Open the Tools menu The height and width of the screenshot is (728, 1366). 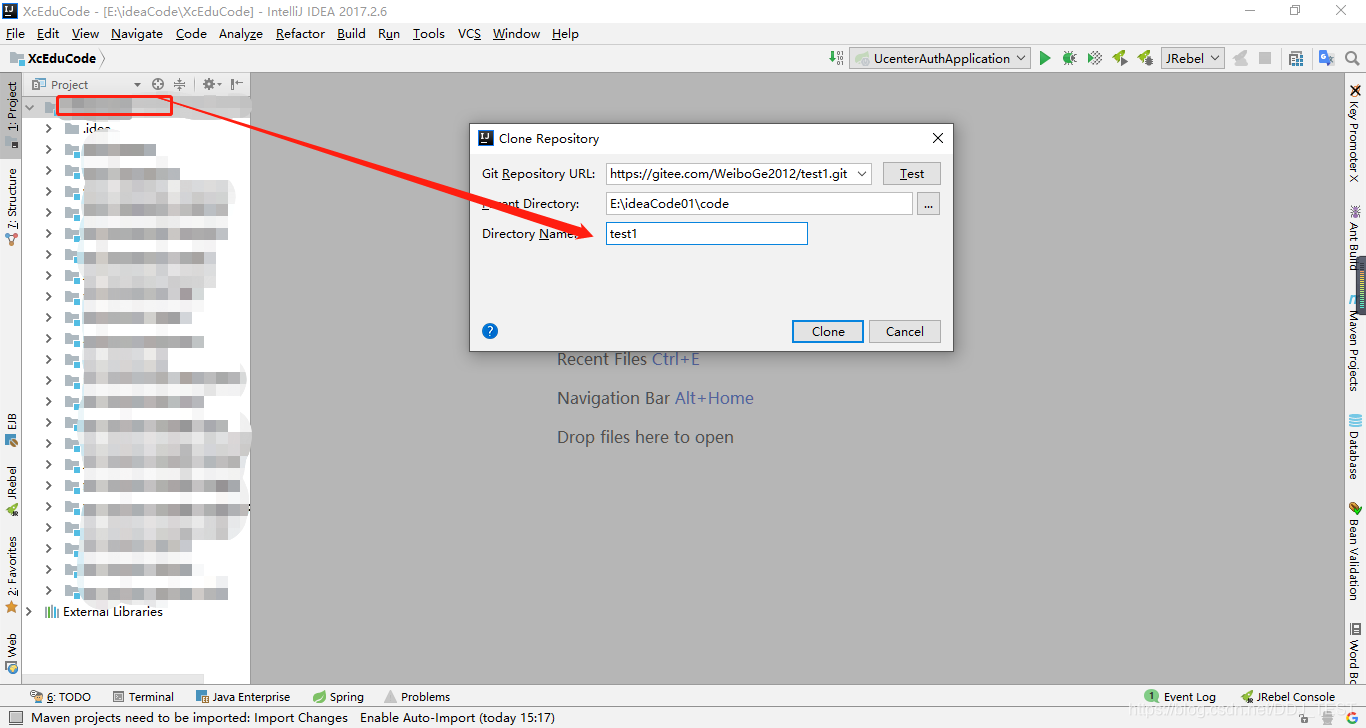point(429,33)
